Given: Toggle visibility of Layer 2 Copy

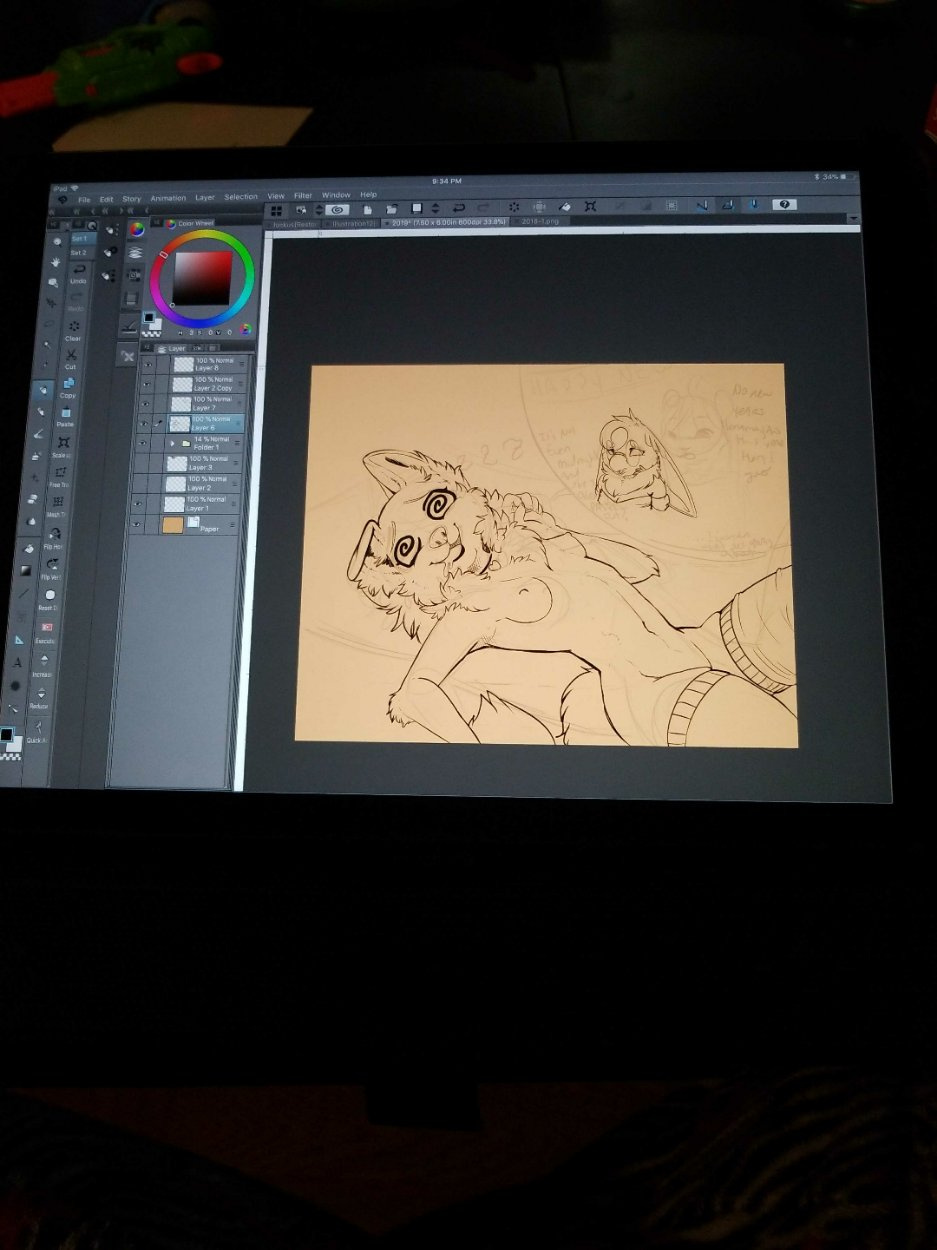Looking at the screenshot, I should (147, 384).
